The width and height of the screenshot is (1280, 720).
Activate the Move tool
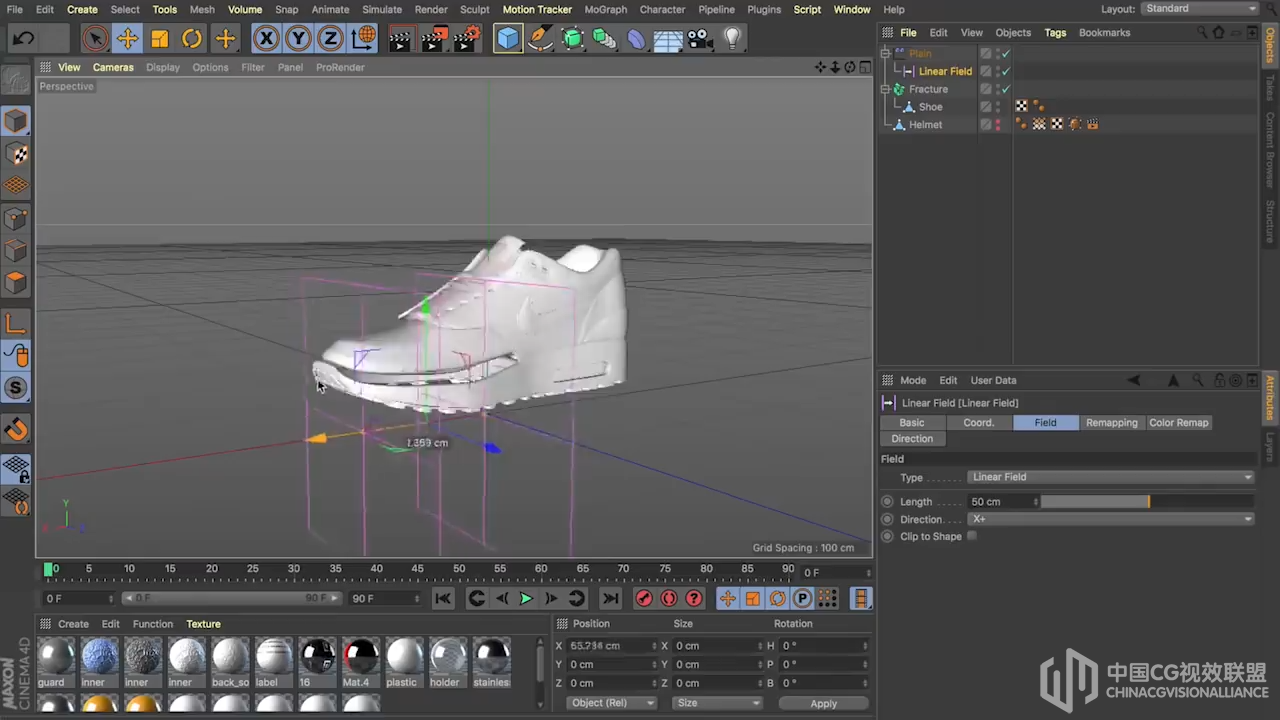127,39
